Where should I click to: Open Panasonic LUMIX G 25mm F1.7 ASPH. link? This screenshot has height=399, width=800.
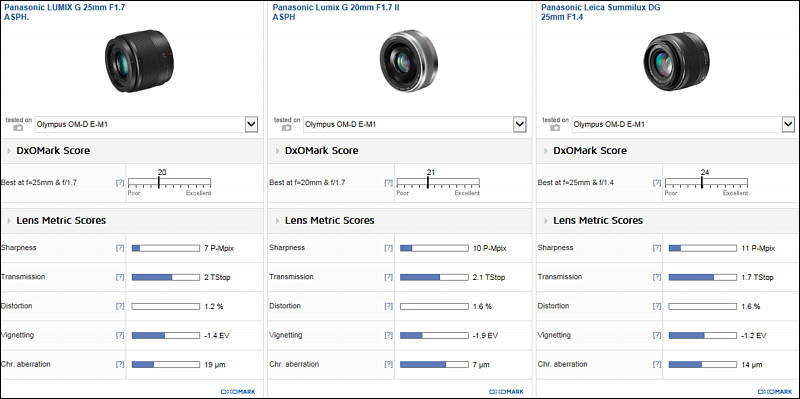65,12
